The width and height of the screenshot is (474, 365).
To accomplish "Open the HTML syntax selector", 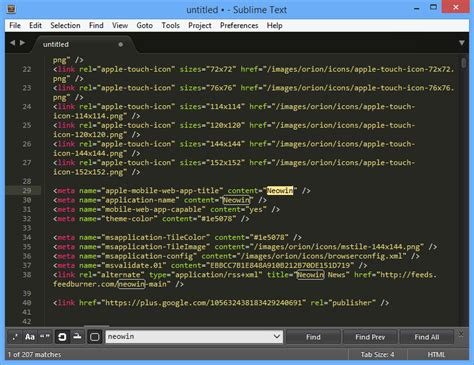I will click(436, 355).
